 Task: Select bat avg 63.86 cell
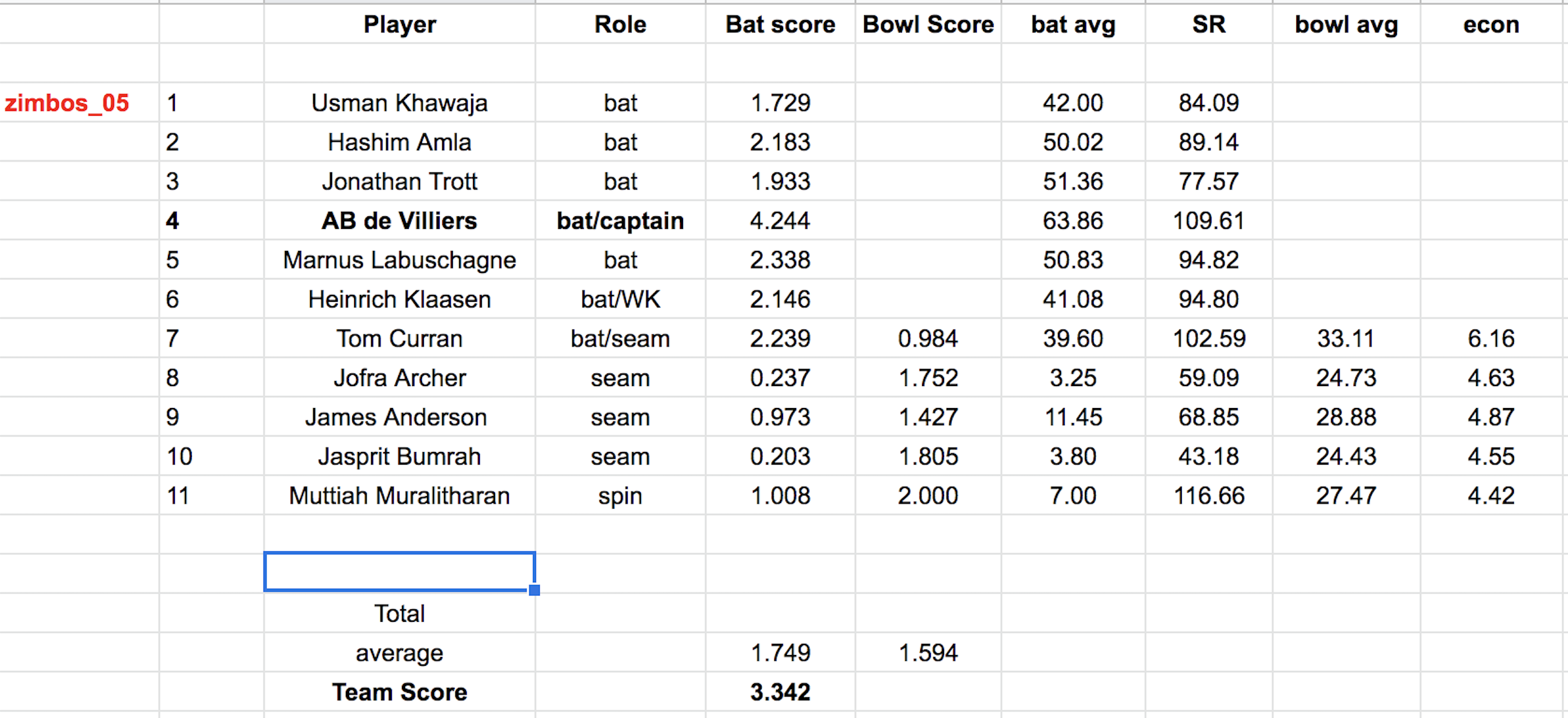(x=1073, y=221)
